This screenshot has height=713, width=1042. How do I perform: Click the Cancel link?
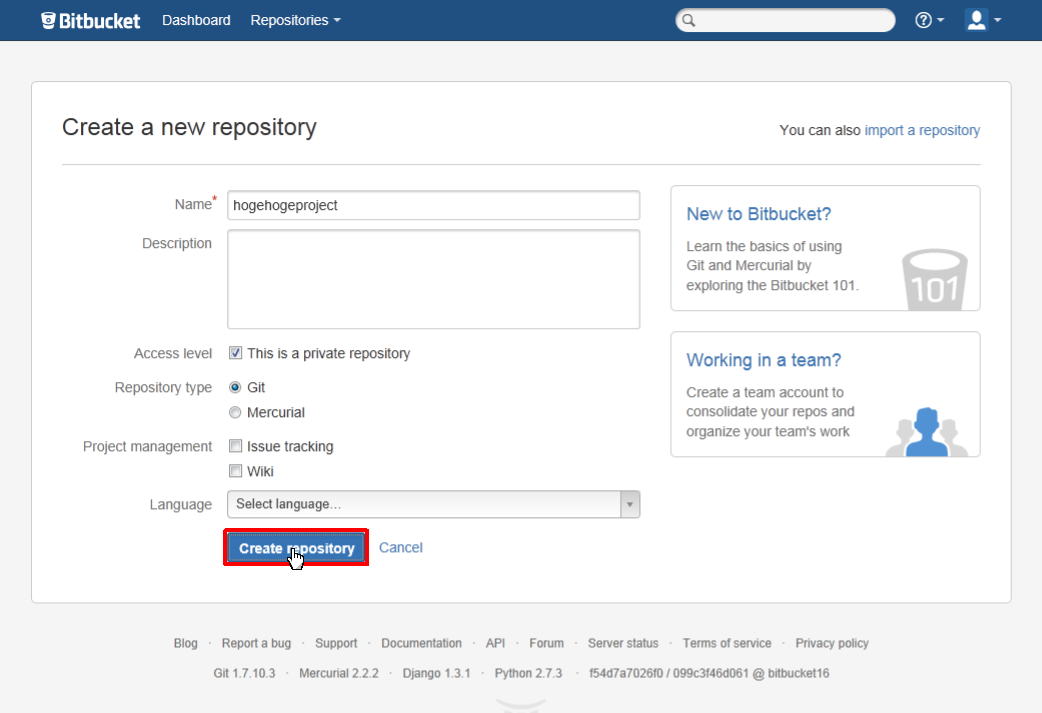pyautogui.click(x=400, y=547)
